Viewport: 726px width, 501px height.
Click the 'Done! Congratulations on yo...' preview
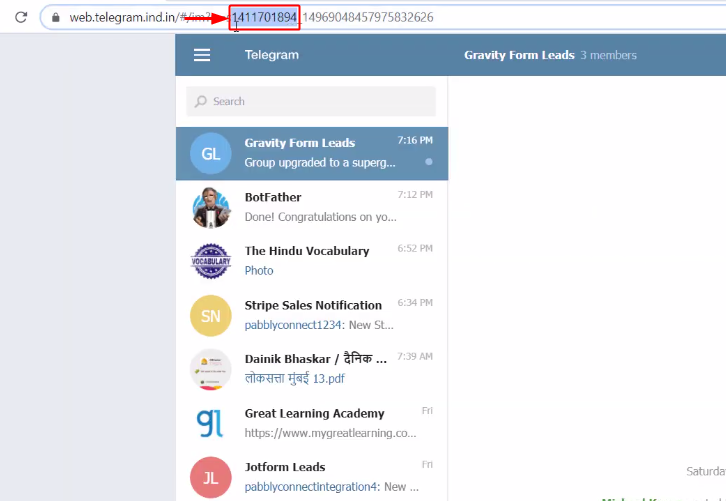(x=320, y=217)
